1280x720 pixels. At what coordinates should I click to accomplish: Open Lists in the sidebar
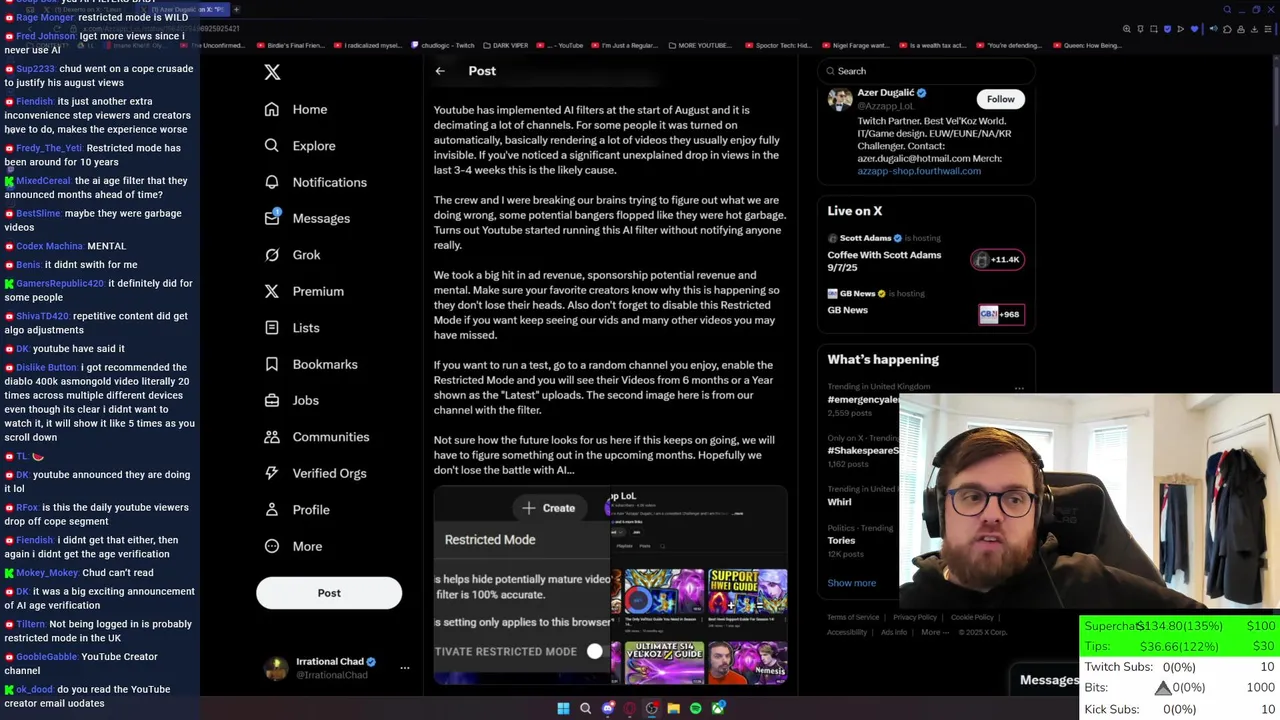[291, 328]
